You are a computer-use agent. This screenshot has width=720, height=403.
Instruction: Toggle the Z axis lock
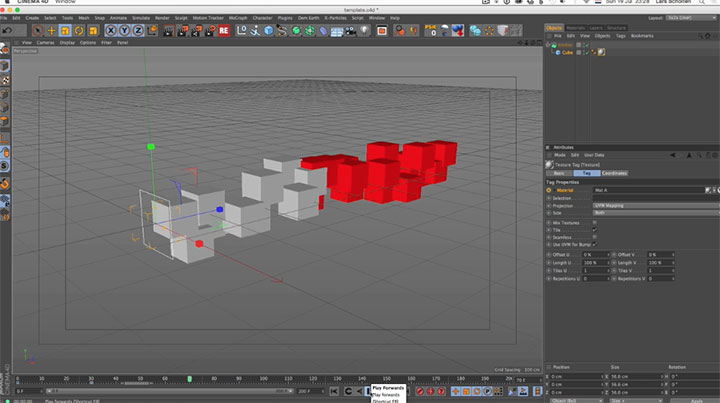tap(138, 31)
